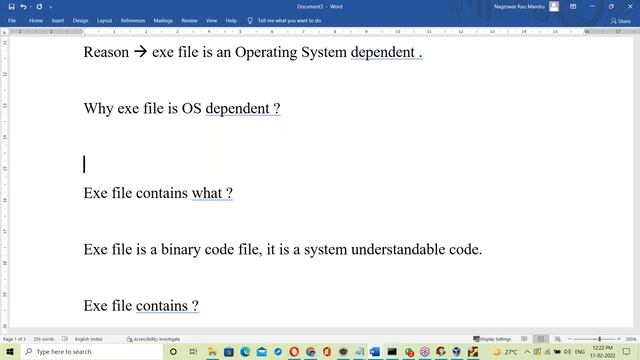Click on 'Exe file contains what ?' line

coord(158,193)
